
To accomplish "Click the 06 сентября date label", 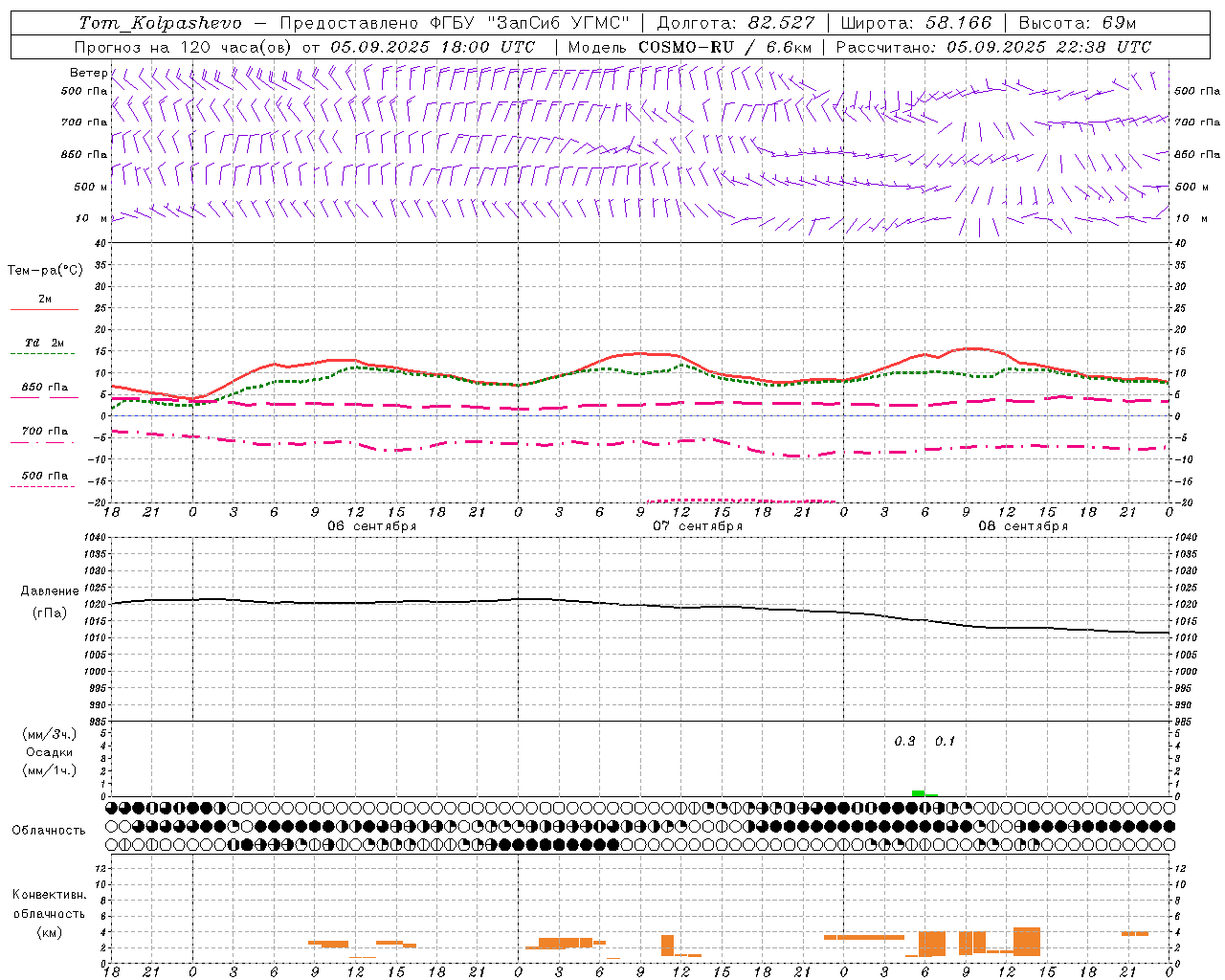I will (371, 526).
